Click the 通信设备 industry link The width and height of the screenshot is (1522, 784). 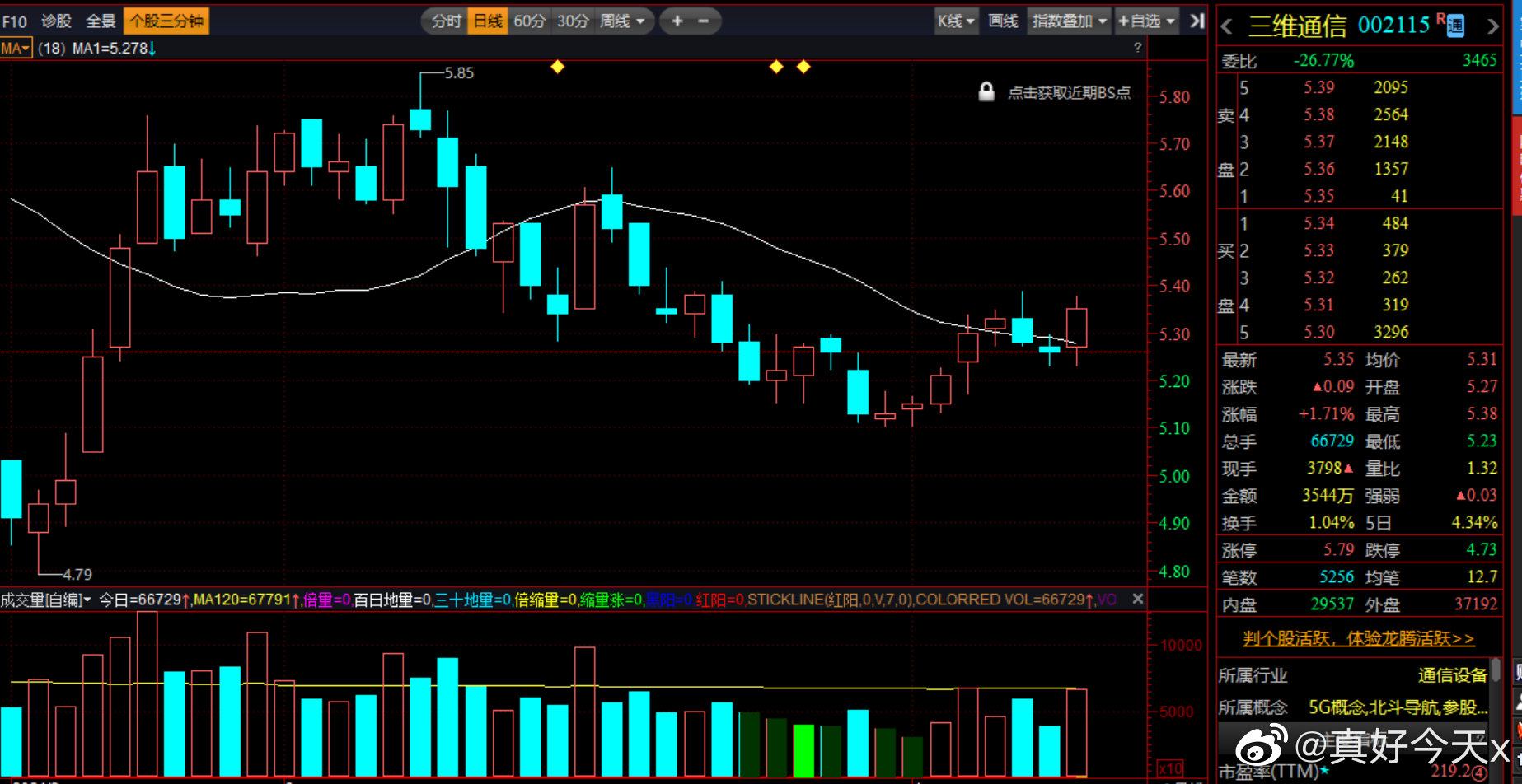tap(1452, 675)
